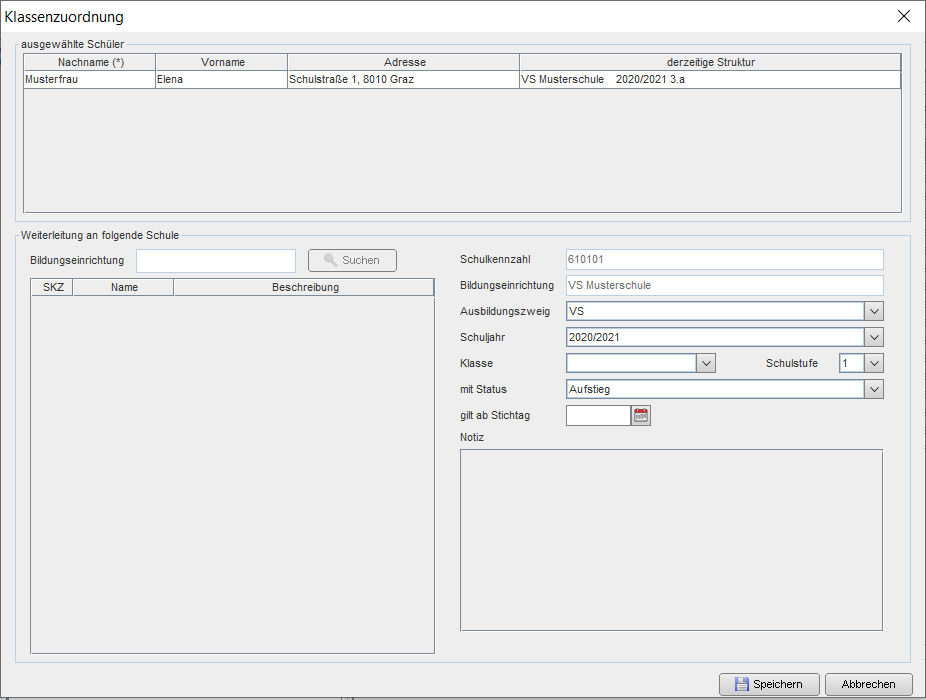Click the derzeitige Struktur column header

tap(710, 62)
